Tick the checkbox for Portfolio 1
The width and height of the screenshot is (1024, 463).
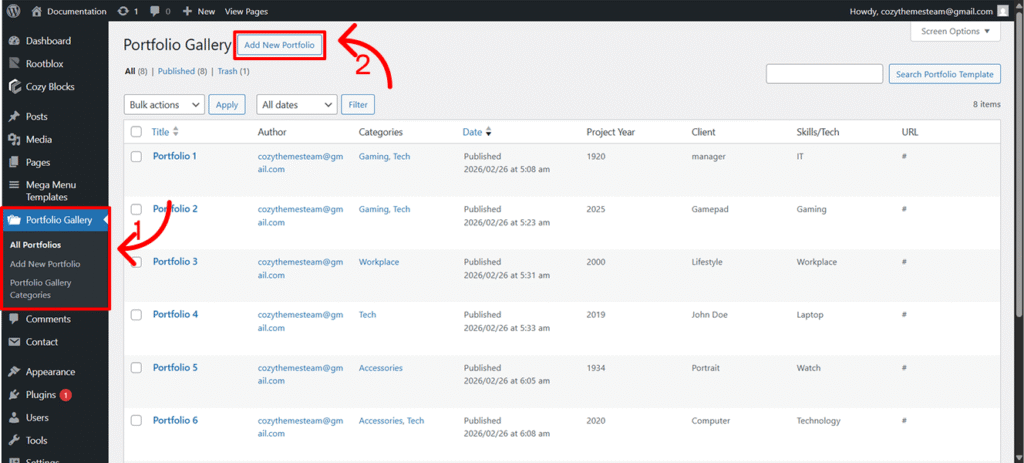(136, 157)
